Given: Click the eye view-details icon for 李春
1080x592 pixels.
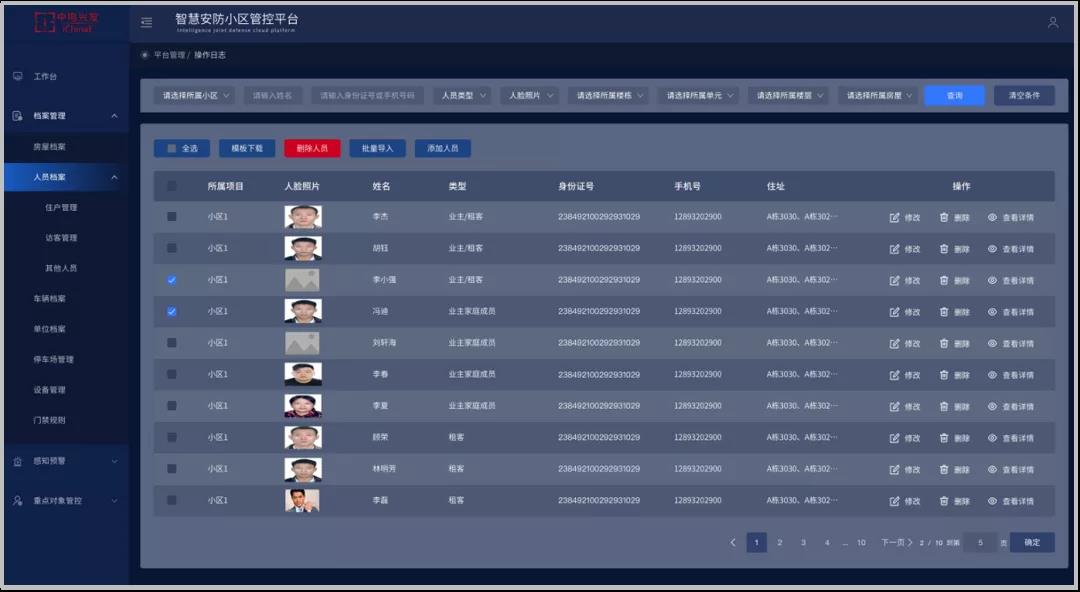Looking at the screenshot, I should (x=992, y=374).
